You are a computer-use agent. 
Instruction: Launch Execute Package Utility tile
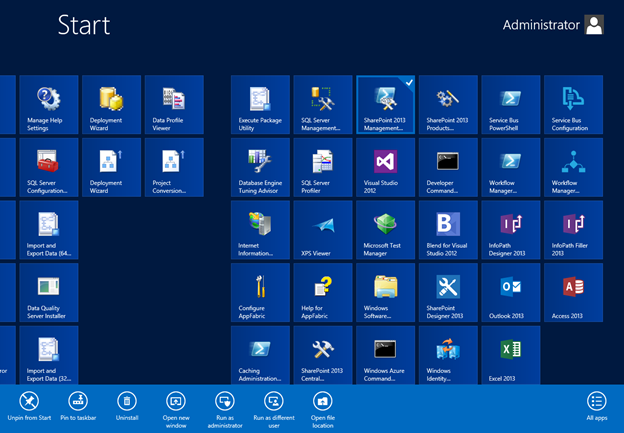tap(260, 105)
